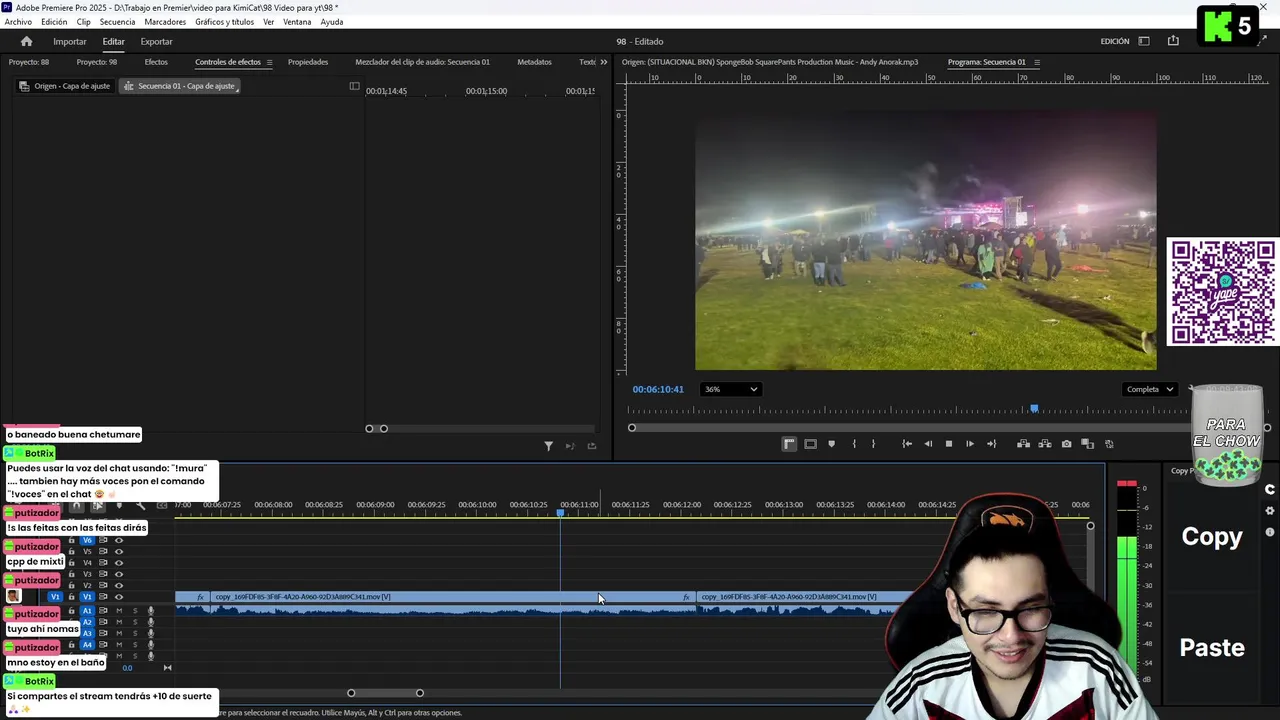The width and height of the screenshot is (1280, 720).
Task: Go to In point in Program monitor
Action: click(x=907, y=444)
